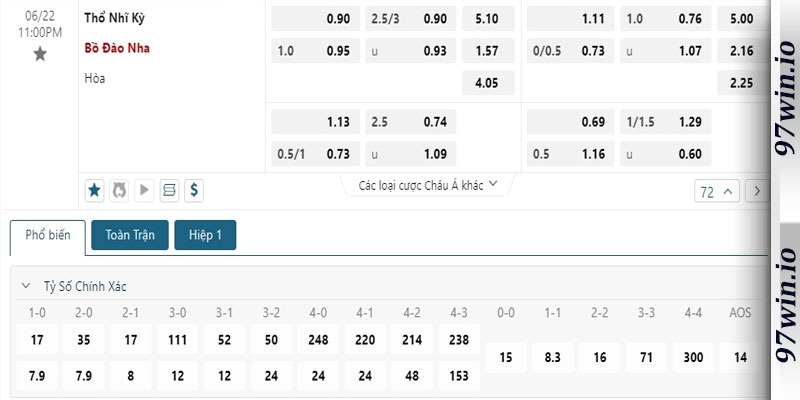
Task: Choose 0-0 correct score odds 15
Action: (x=506, y=358)
